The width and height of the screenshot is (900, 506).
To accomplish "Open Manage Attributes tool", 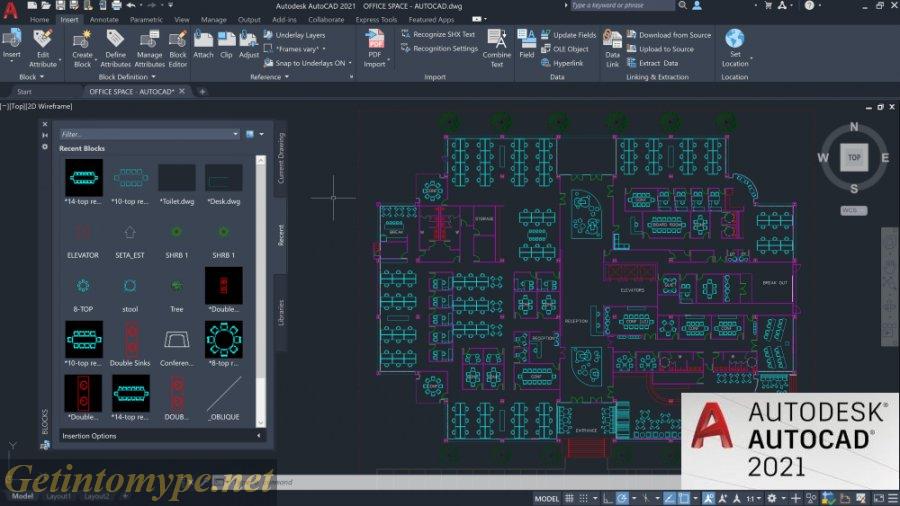I will (150, 49).
